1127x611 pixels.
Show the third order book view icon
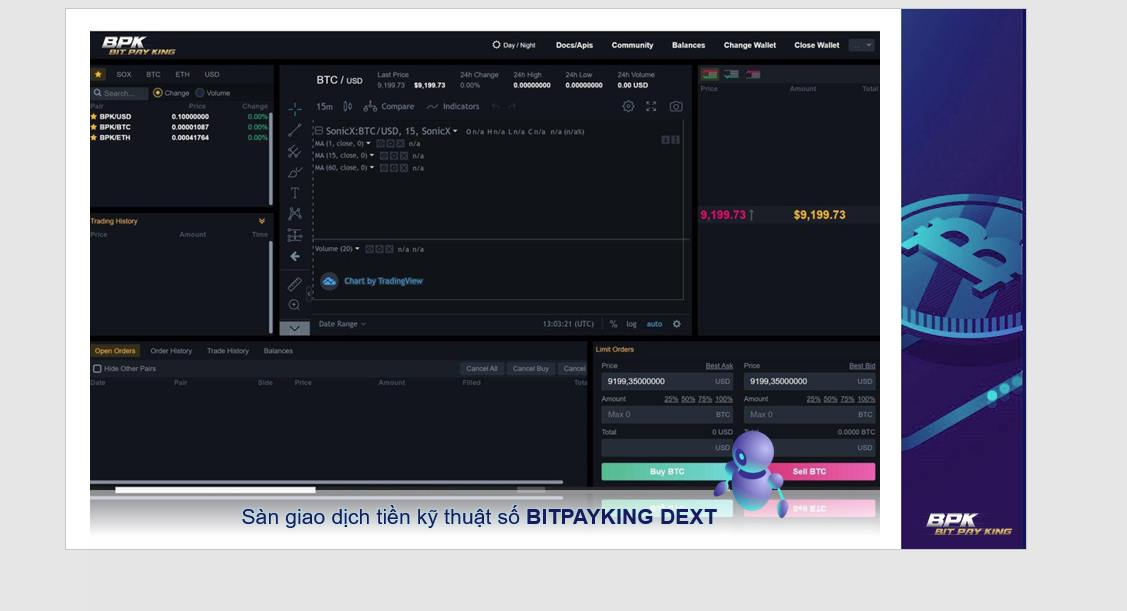pyautogui.click(x=753, y=74)
